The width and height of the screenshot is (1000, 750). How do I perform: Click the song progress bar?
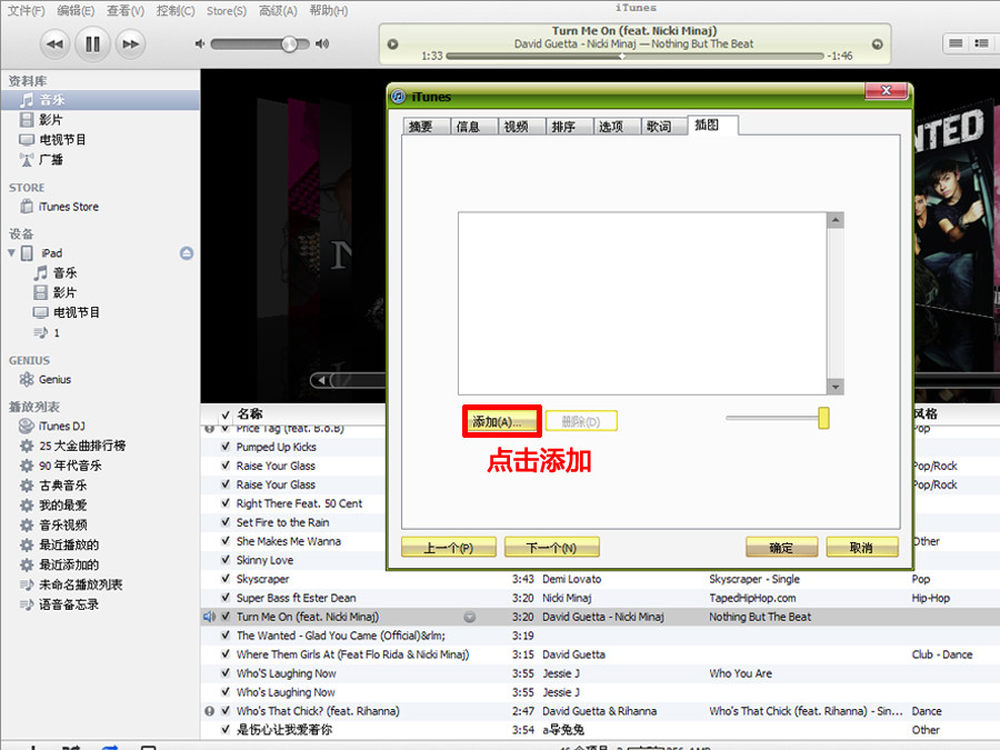pos(635,56)
